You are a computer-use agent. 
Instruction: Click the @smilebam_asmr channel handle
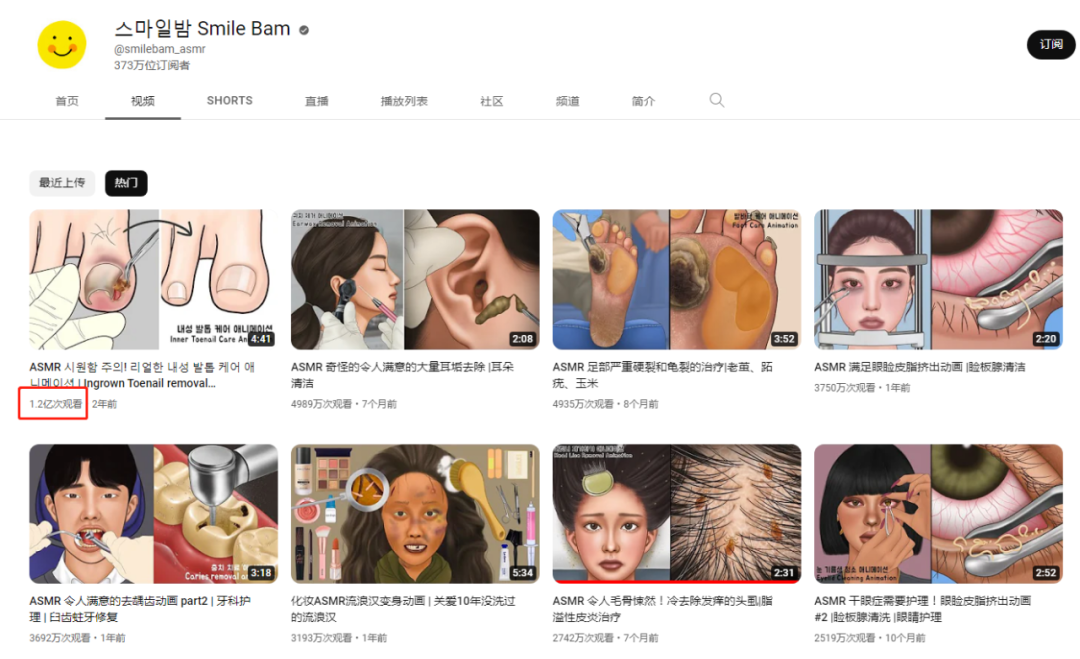[x=160, y=49]
